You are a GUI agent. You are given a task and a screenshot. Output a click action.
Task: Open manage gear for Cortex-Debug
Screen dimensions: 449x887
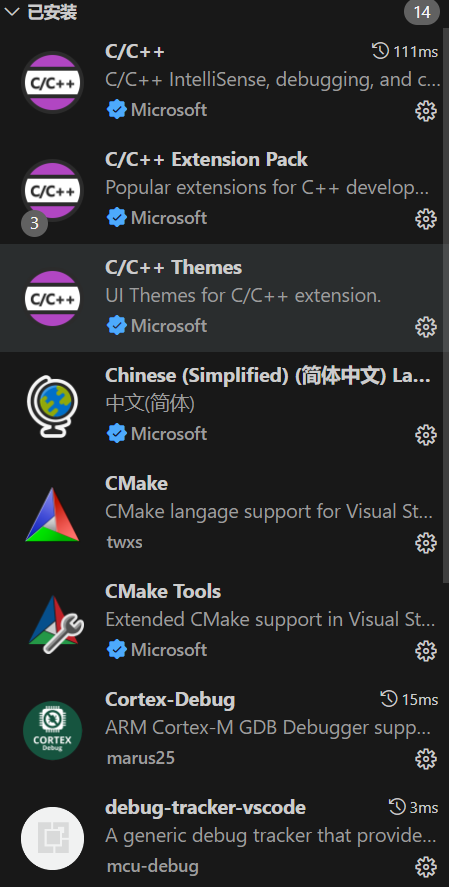click(426, 759)
